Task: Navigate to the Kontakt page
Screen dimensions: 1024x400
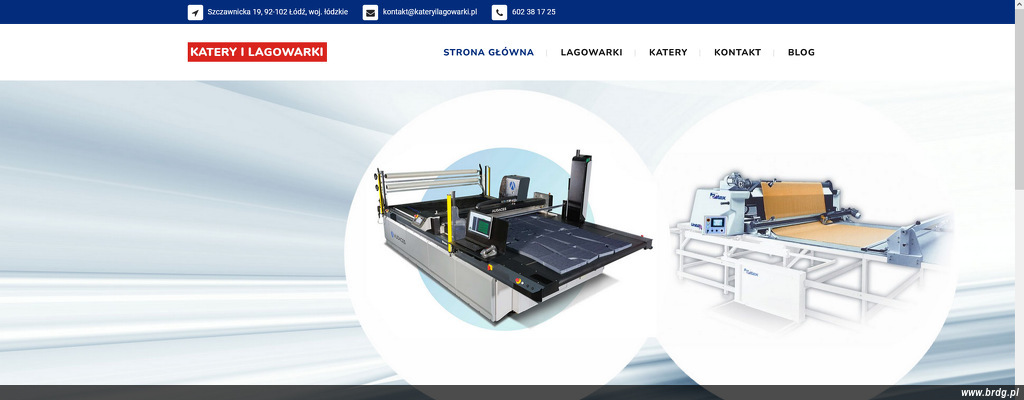Action: (737, 52)
